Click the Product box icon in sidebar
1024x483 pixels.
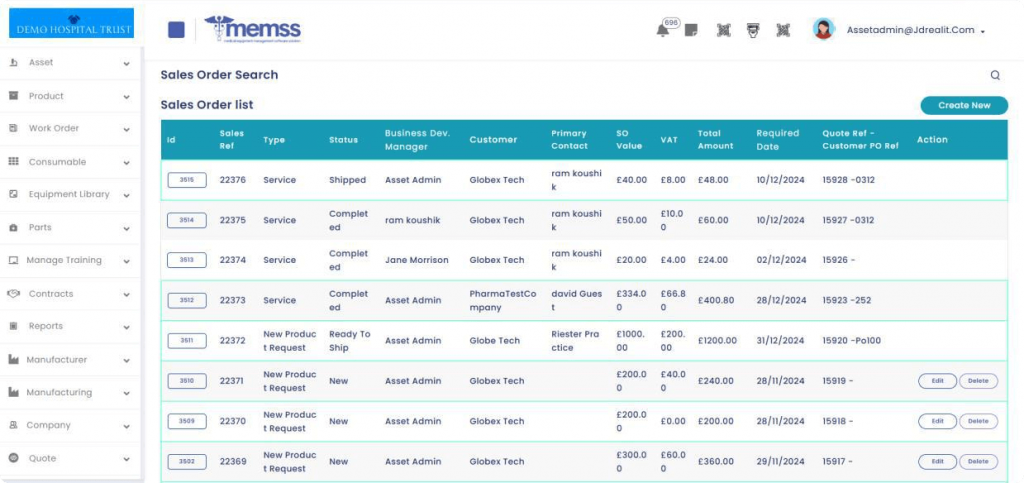point(14,96)
